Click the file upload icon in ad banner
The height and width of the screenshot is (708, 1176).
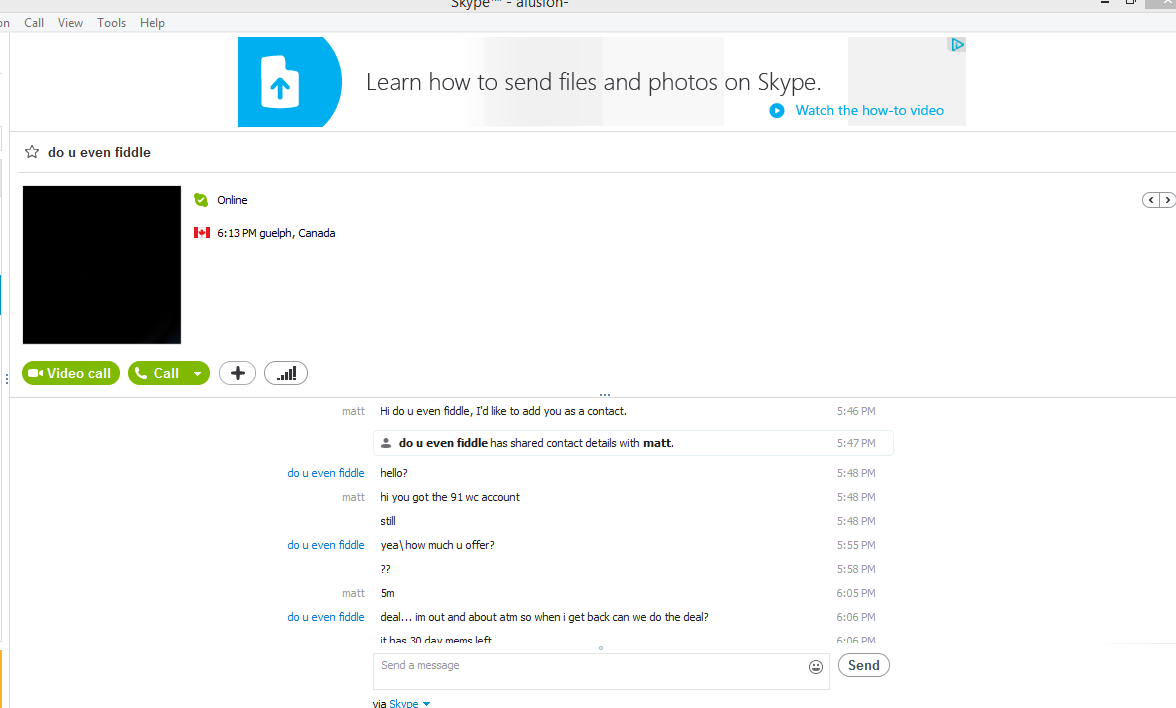(280, 82)
